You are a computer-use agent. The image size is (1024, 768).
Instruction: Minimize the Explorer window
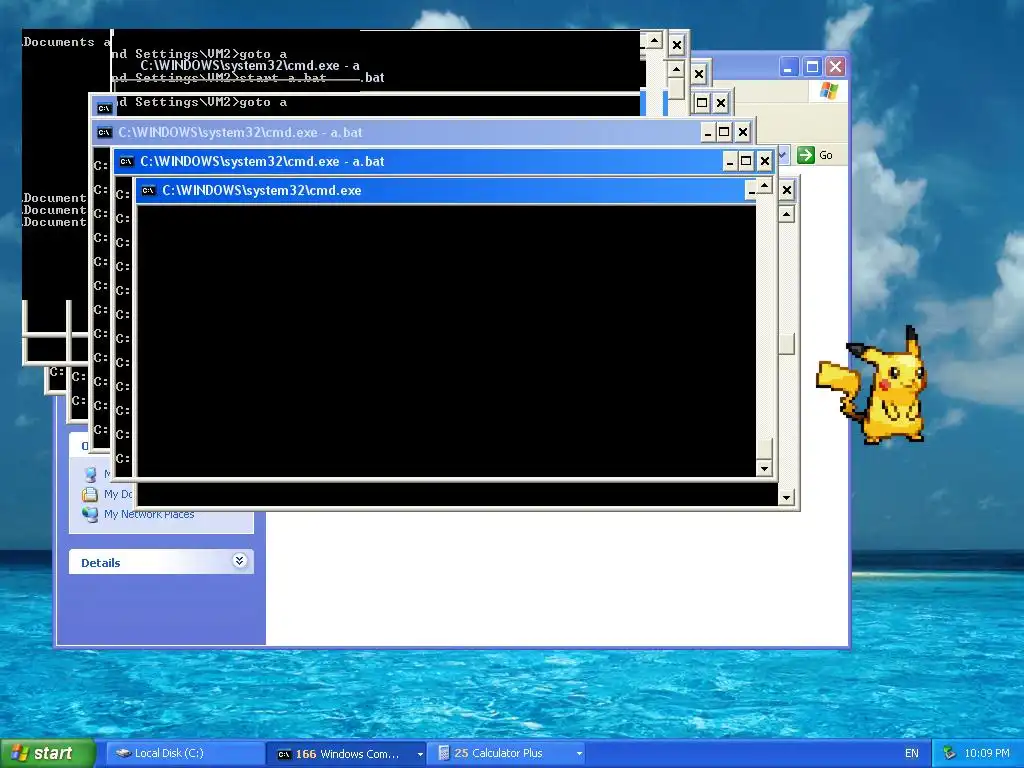789,67
